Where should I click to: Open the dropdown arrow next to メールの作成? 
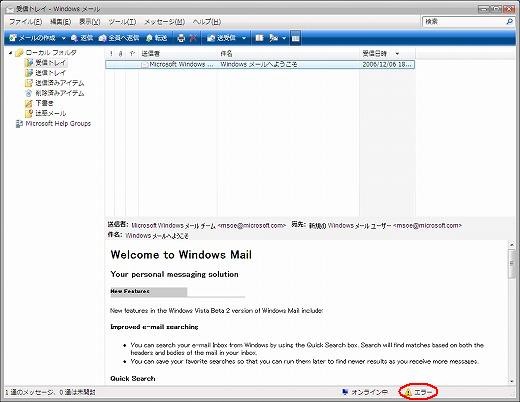(63, 38)
